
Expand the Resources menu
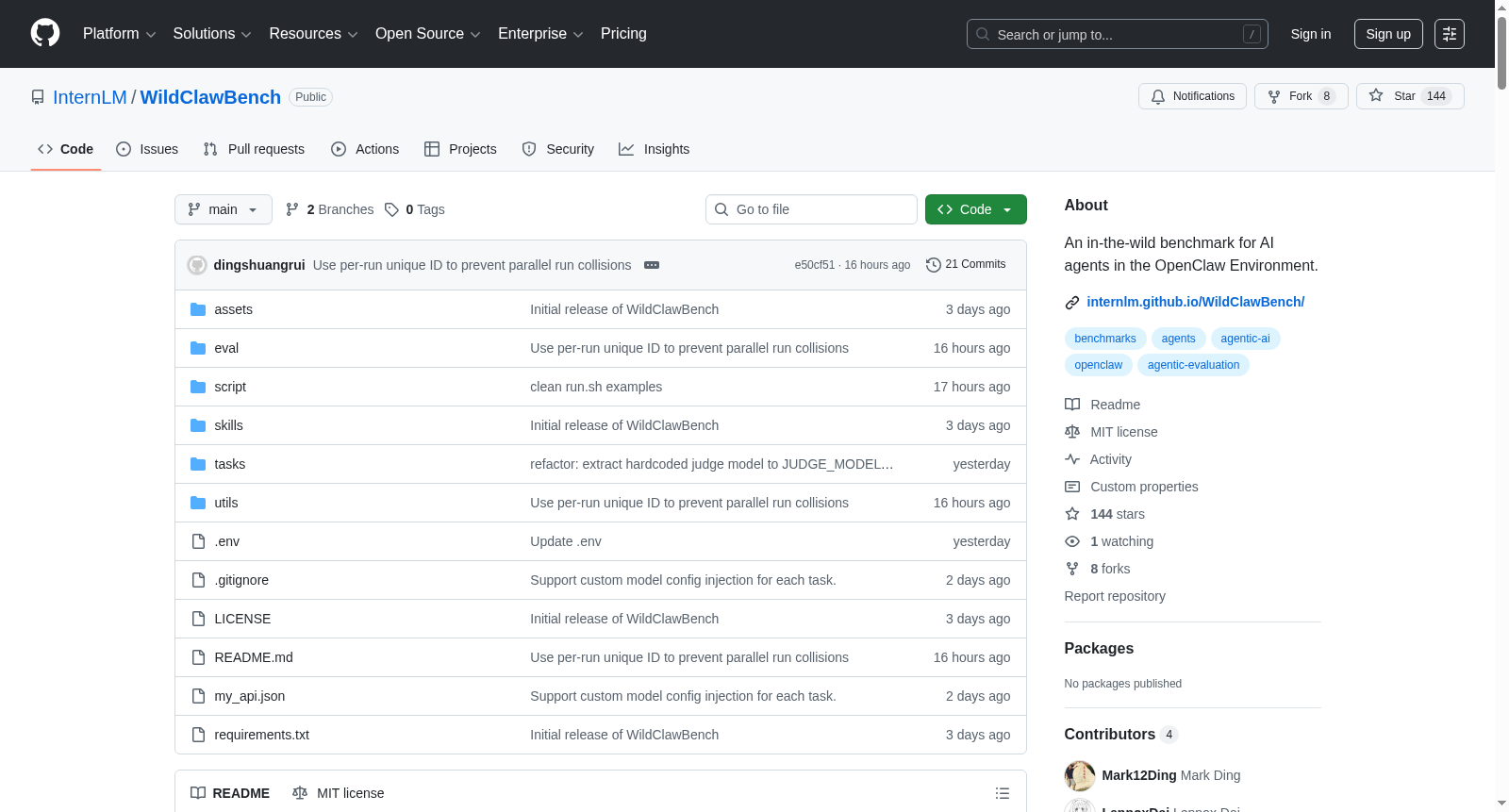click(313, 34)
